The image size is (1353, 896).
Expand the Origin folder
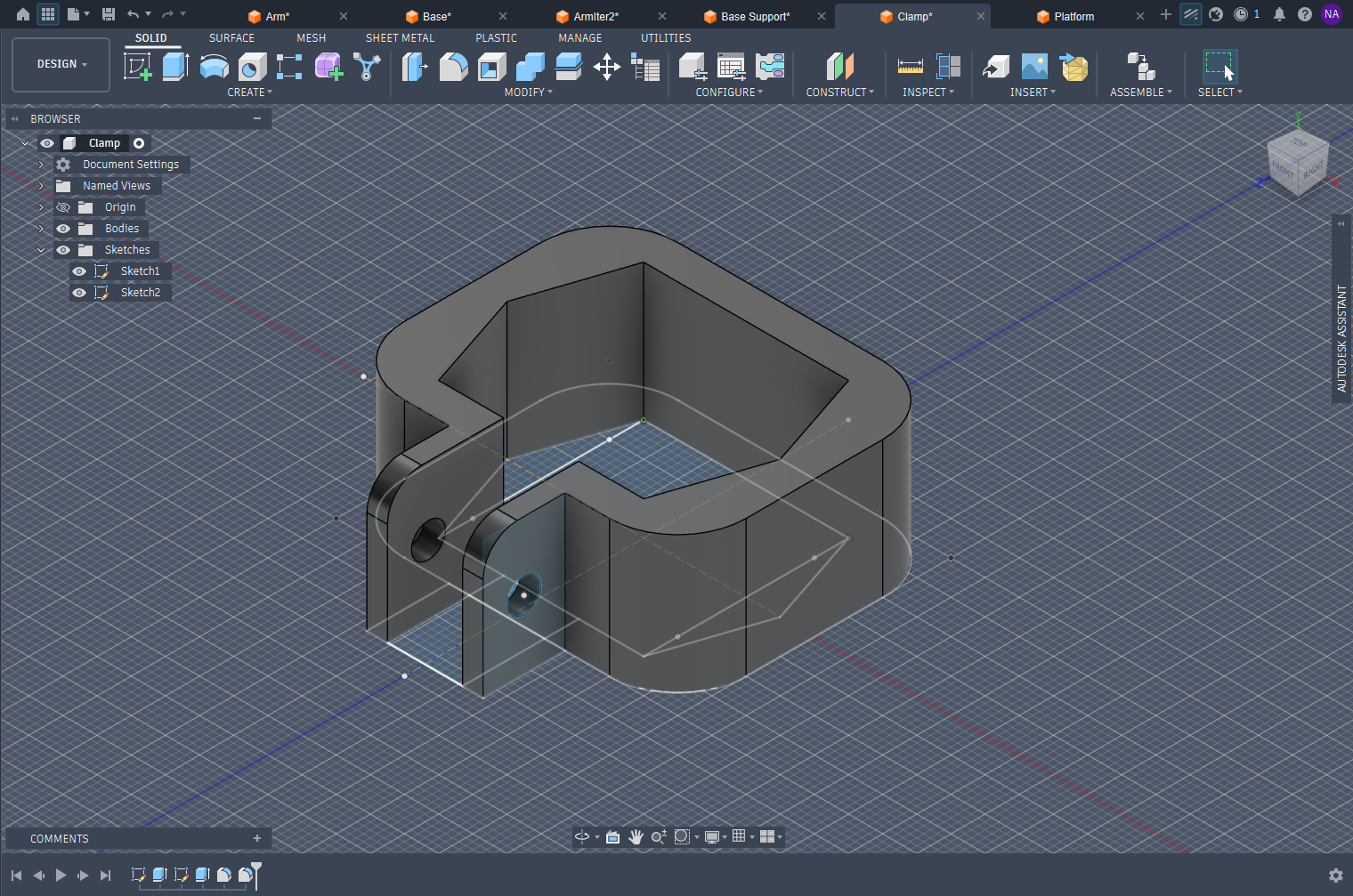coord(41,207)
